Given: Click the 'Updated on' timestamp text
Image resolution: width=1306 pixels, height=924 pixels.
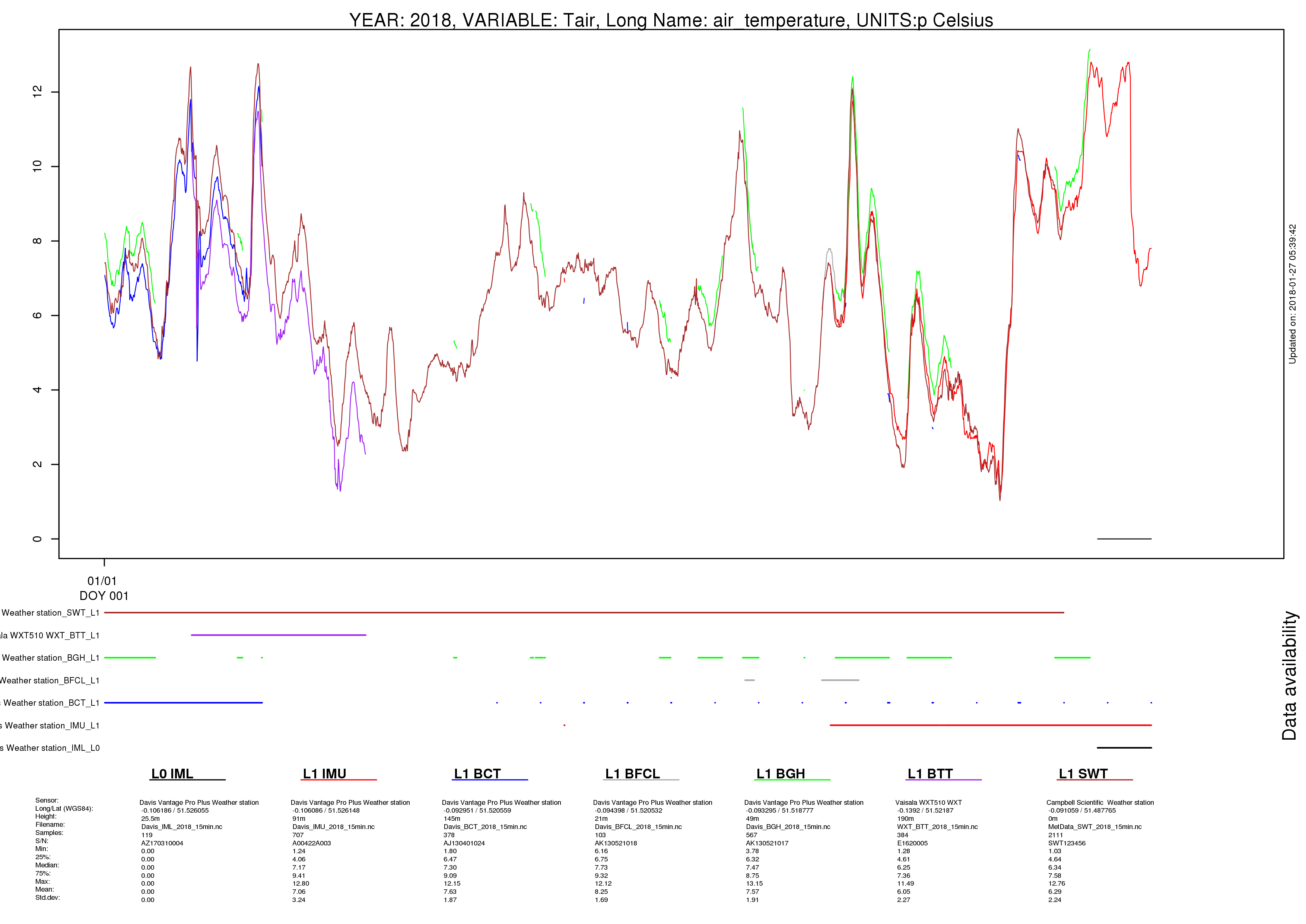Looking at the screenshot, I should 1292,293.
